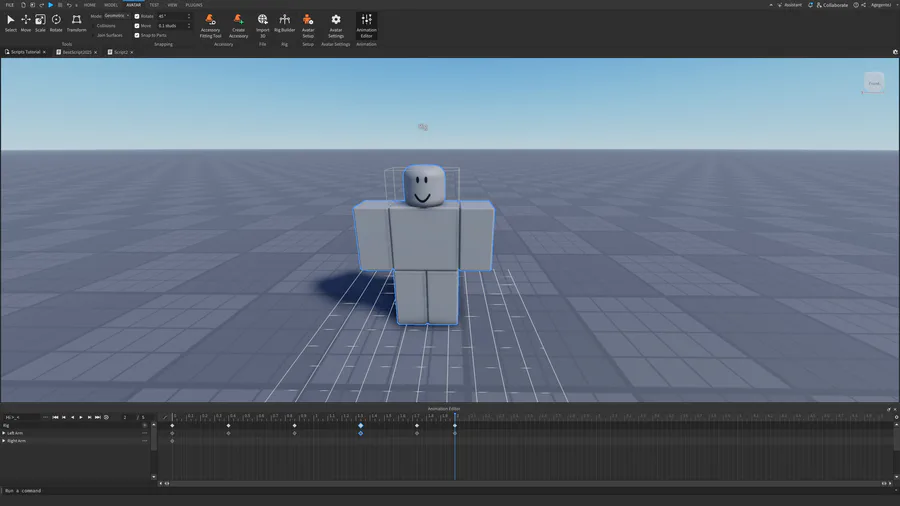Activate the Rotate tool in Tools group
This screenshot has height=506, width=900.
tap(56, 23)
